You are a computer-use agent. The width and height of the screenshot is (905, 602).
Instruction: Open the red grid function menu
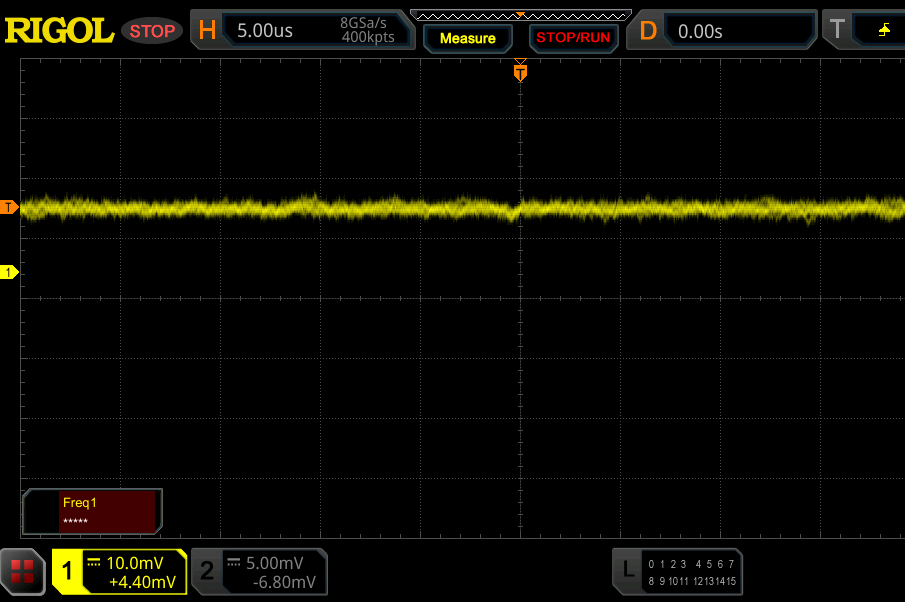tap(23, 571)
